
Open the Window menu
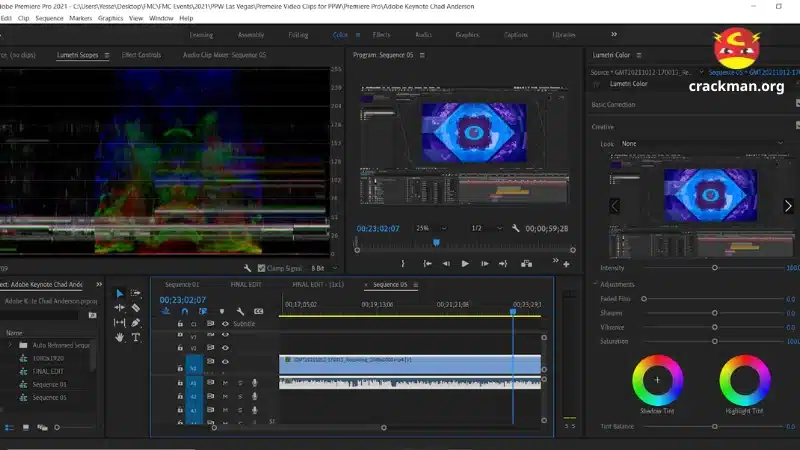[161, 18]
